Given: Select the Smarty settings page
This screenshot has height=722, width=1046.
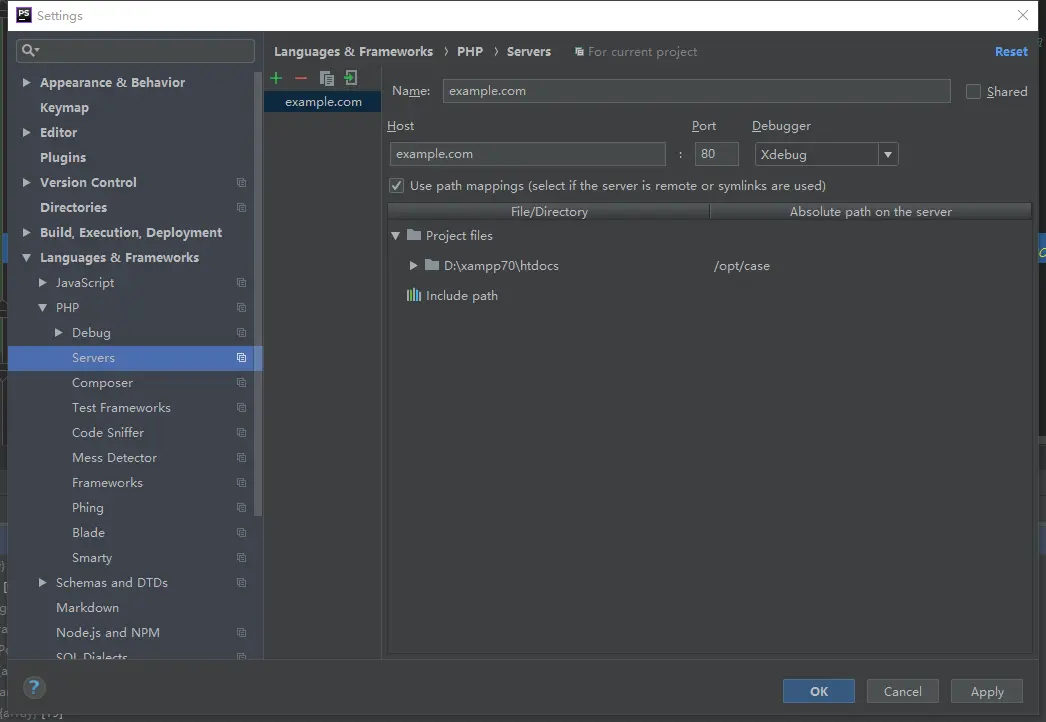Looking at the screenshot, I should click(92, 558).
